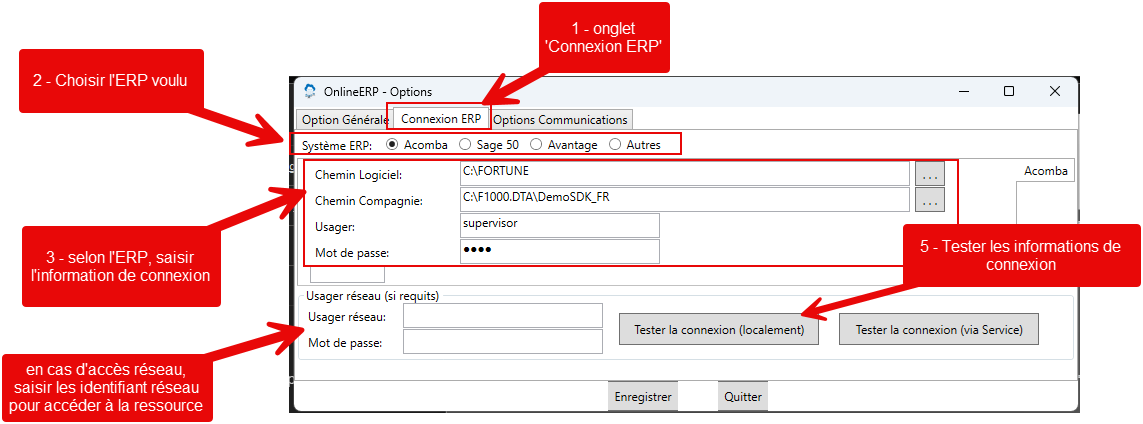Image resolution: width=1143 pixels, height=424 pixels.
Task: Save settings with Enregistrer
Action: point(642,397)
